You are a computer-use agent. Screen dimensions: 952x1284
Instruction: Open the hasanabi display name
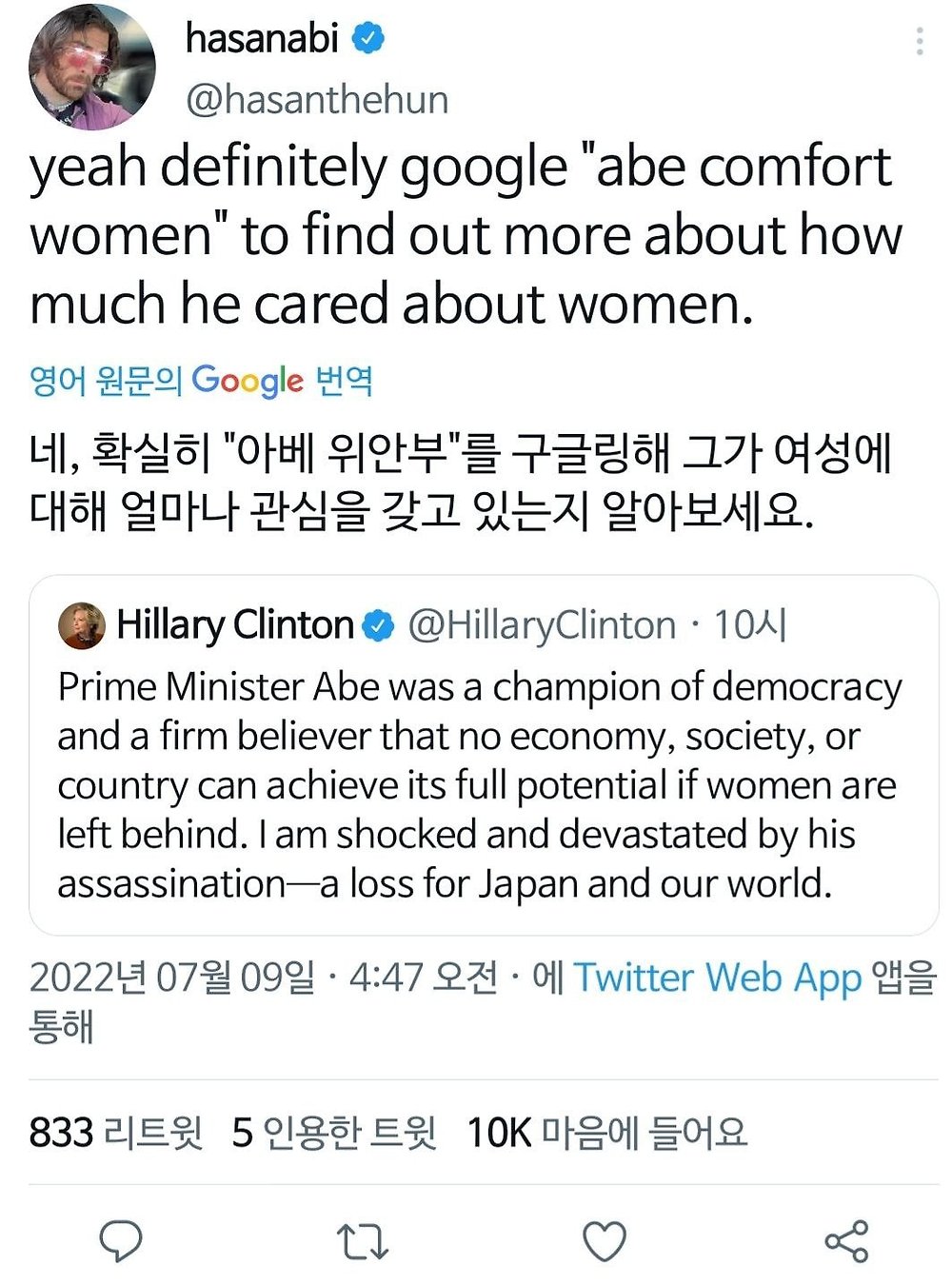coord(262,38)
